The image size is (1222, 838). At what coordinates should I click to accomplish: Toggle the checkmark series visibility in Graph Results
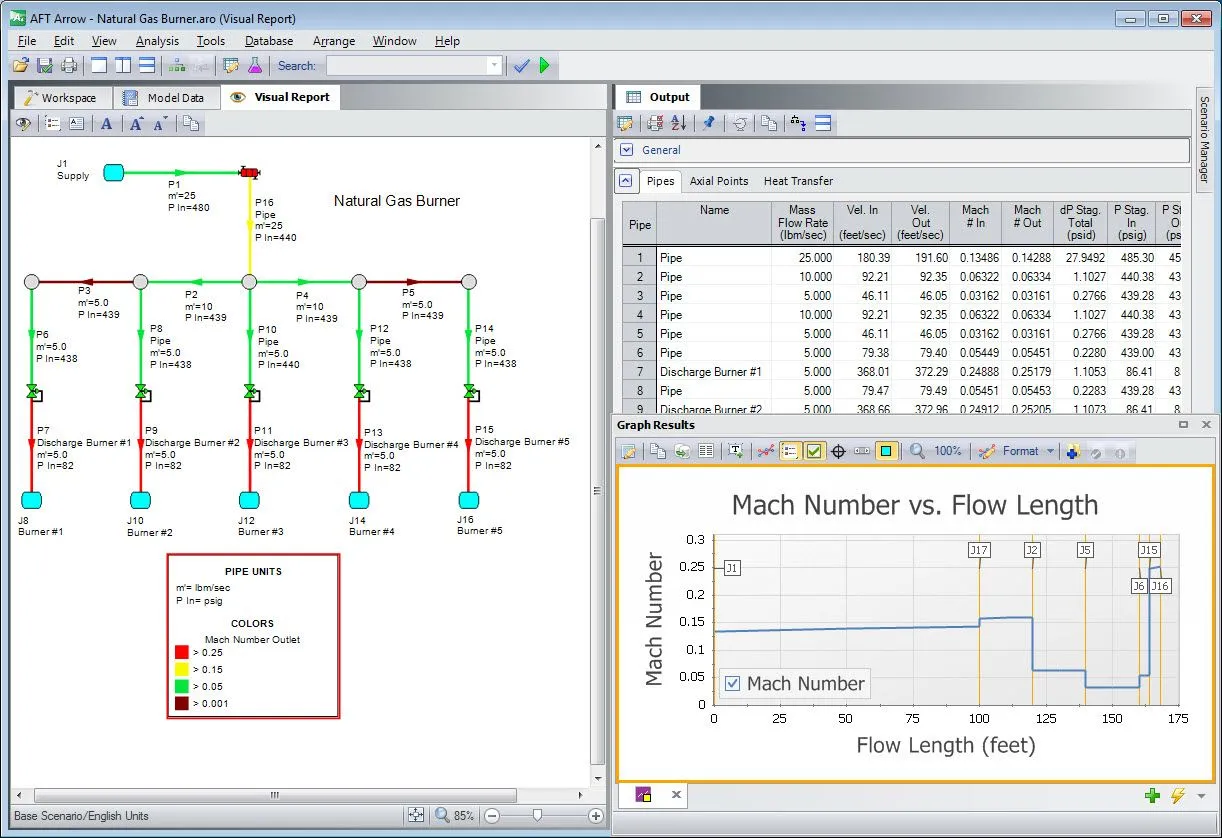[x=812, y=451]
